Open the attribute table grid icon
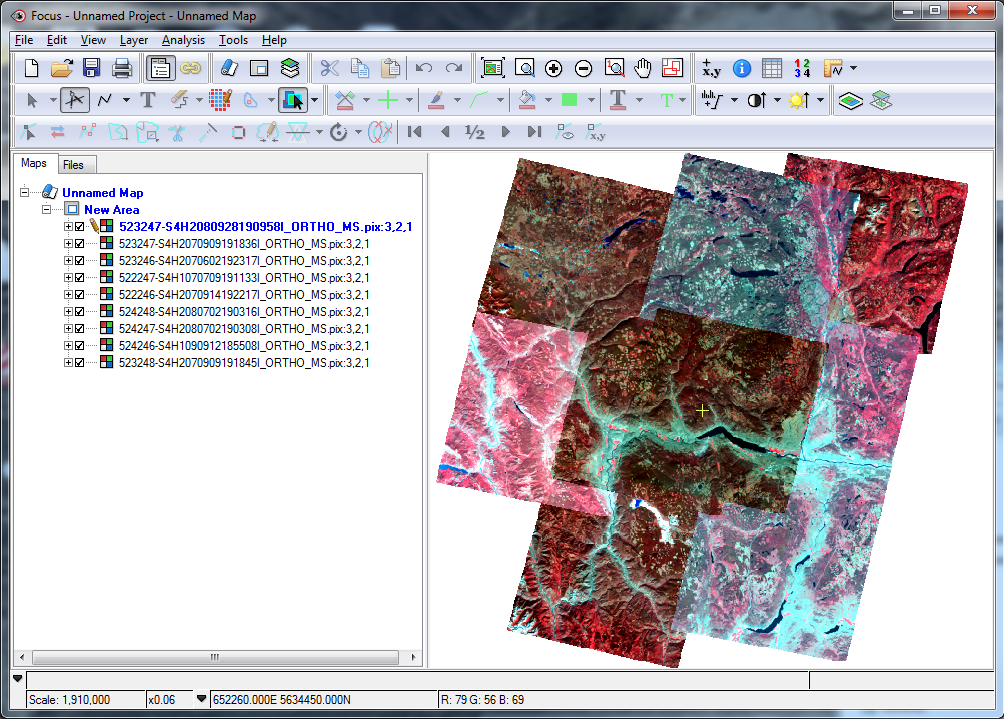1004x719 pixels. click(x=772, y=68)
